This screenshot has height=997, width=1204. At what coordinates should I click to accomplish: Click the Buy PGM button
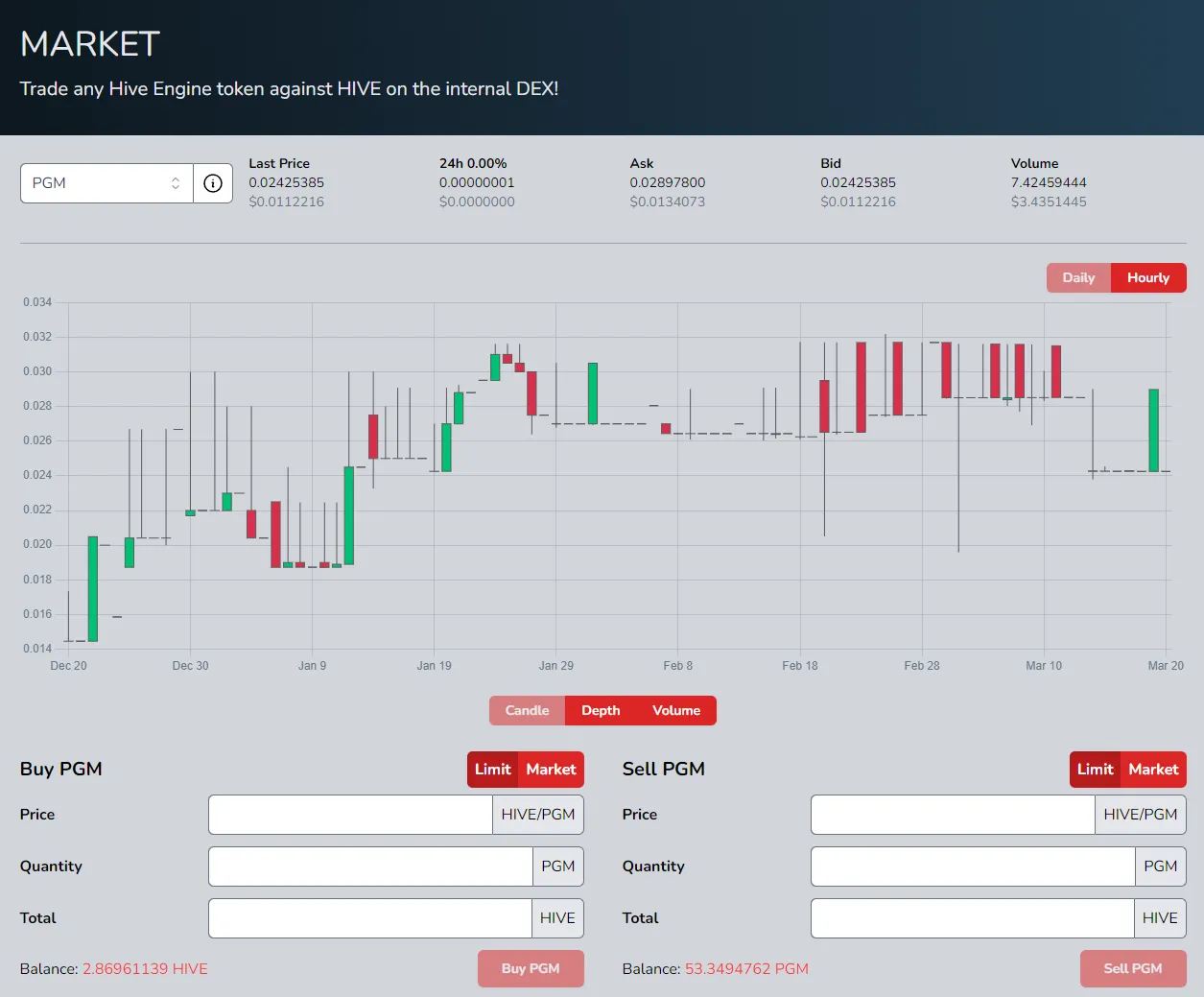[531, 969]
